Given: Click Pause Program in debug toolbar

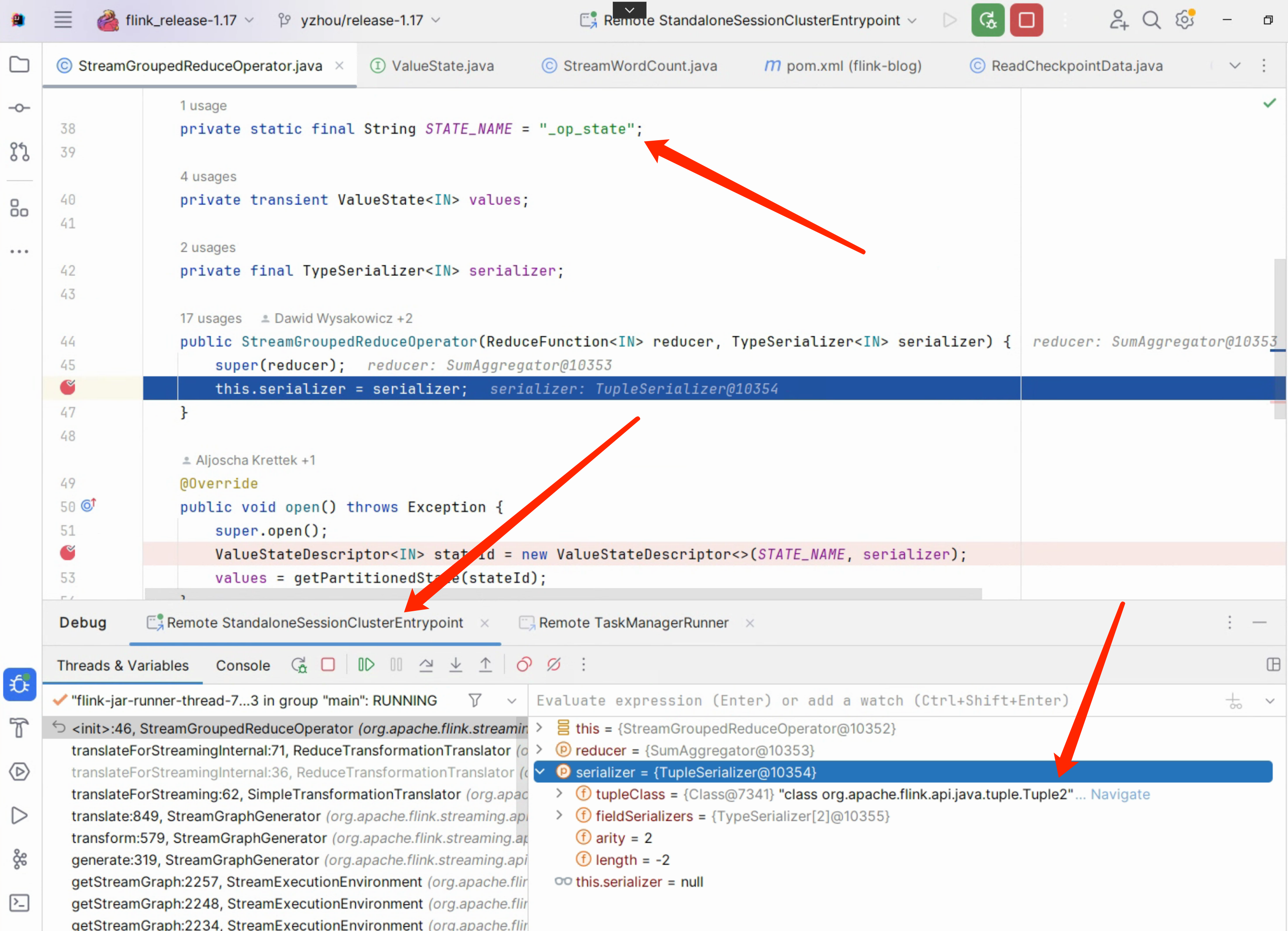Looking at the screenshot, I should (396, 665).
